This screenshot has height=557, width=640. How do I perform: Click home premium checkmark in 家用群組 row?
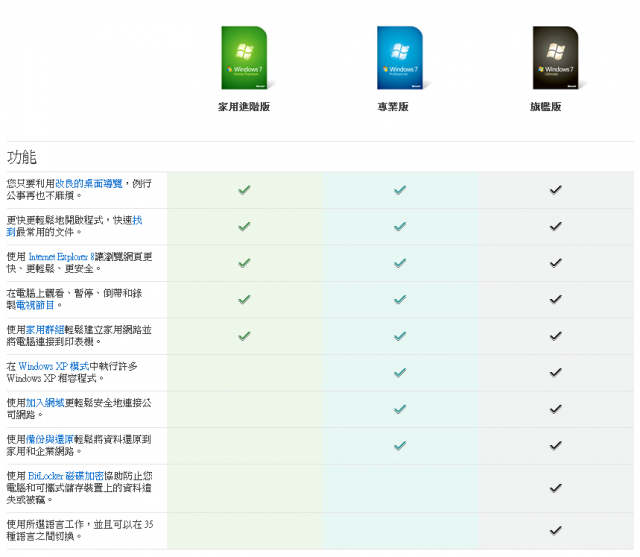(244, 336)
